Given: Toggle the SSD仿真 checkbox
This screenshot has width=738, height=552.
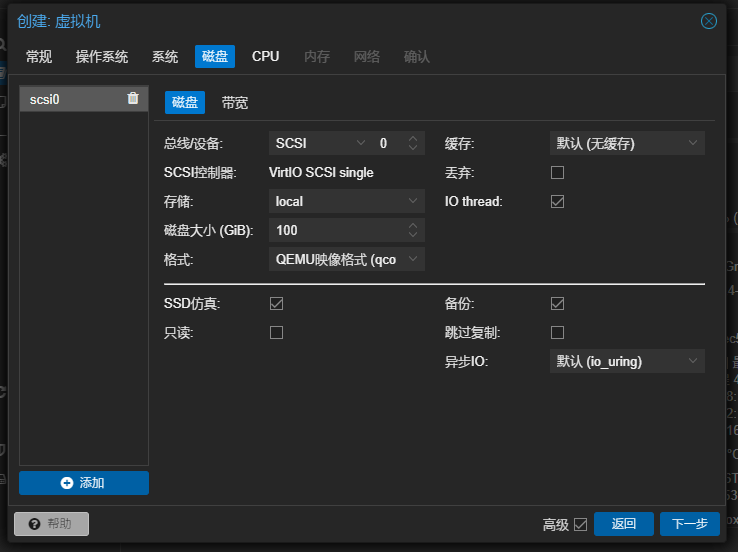Looking at the screenshot, I should 276,304.
